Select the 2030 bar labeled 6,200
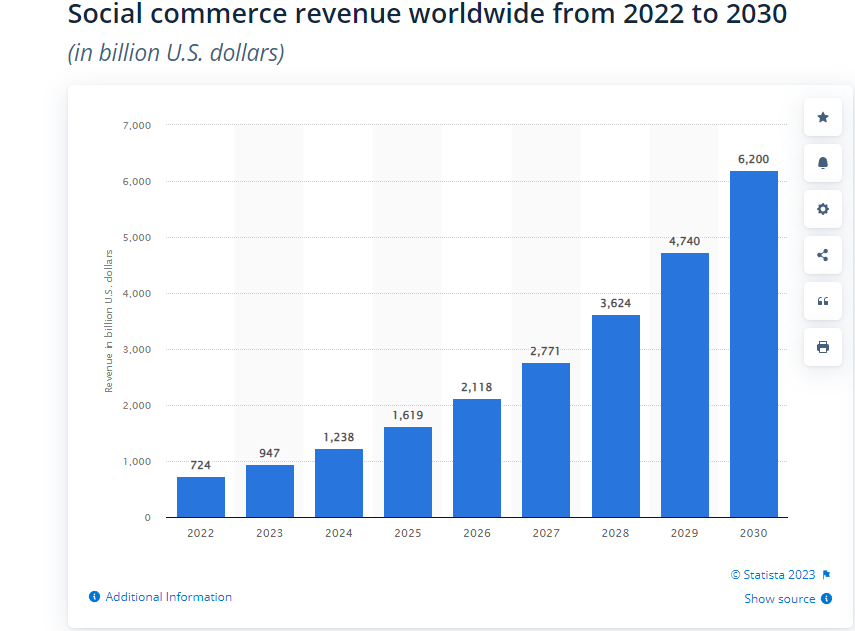This screenshot has height=631, width=855. 754,344
